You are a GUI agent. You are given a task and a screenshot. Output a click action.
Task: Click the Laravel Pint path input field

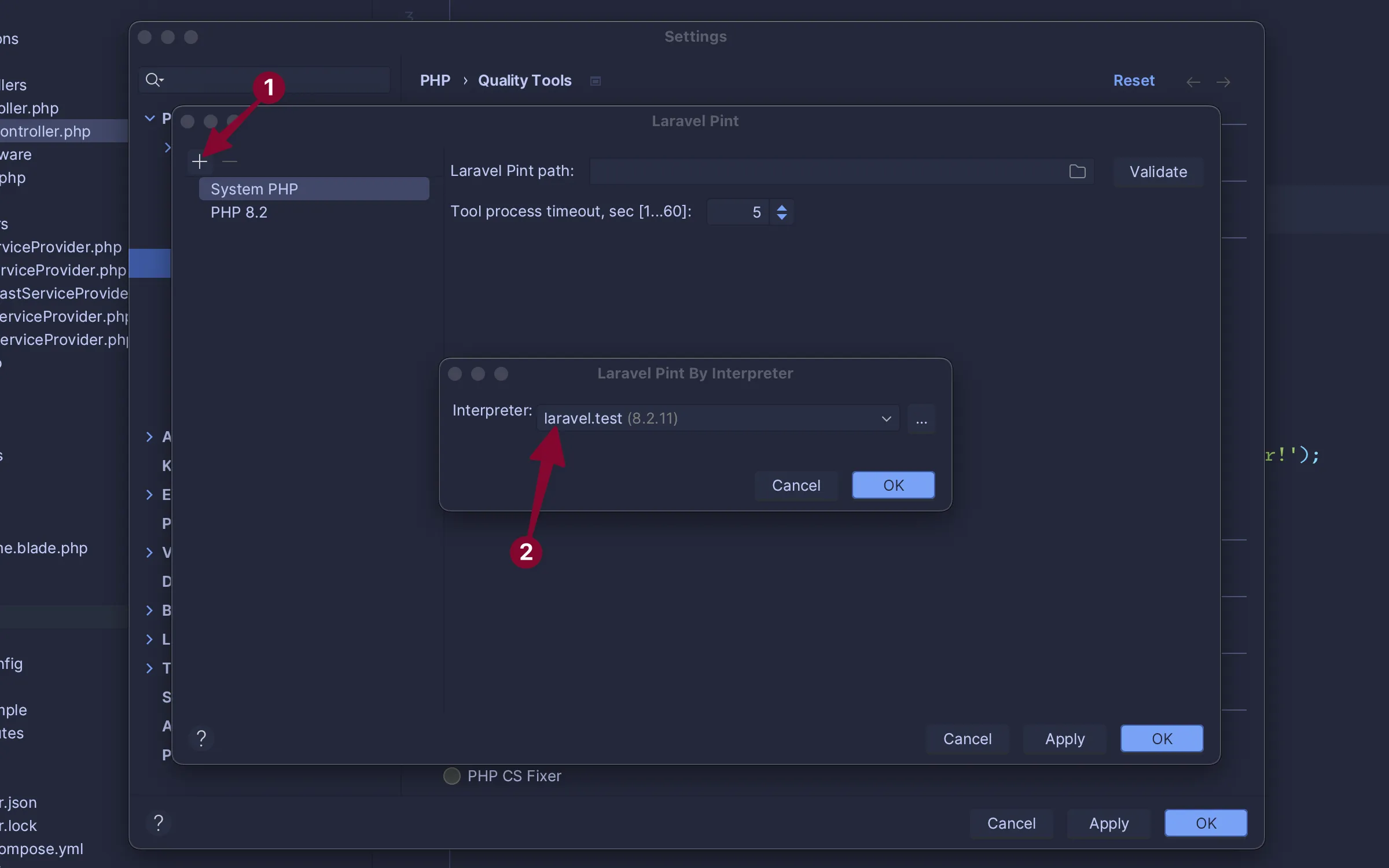point(842,172)
